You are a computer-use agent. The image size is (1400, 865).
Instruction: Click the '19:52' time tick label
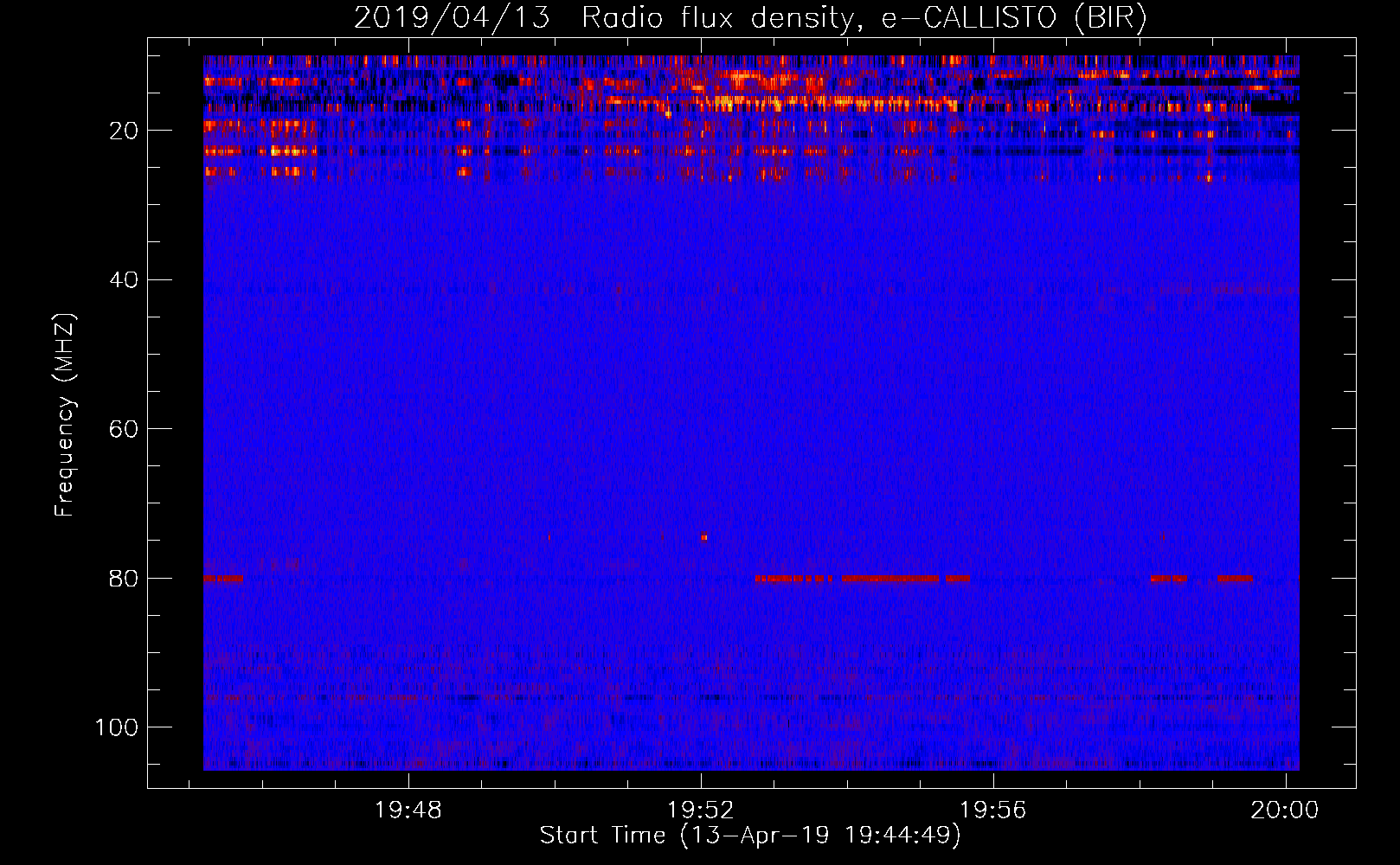[x=701, y=811]
